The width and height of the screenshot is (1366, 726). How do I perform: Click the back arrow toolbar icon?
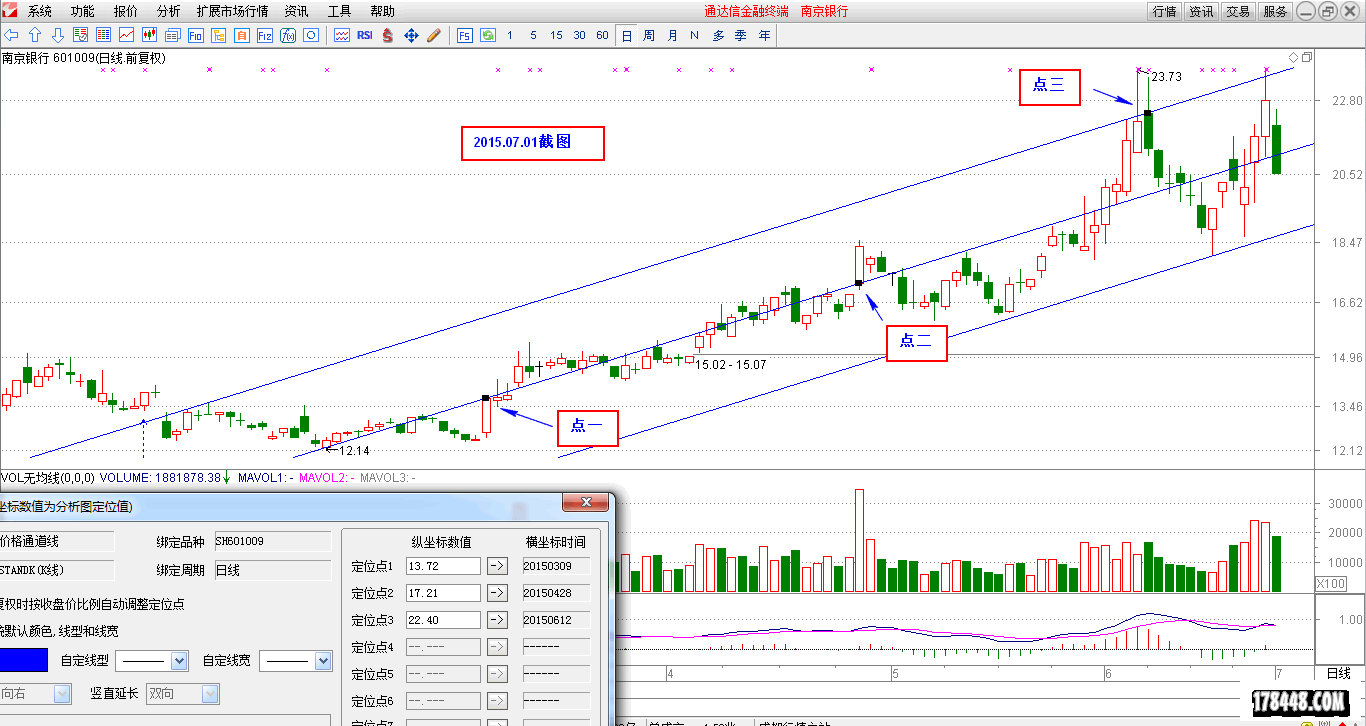point(12,35)
